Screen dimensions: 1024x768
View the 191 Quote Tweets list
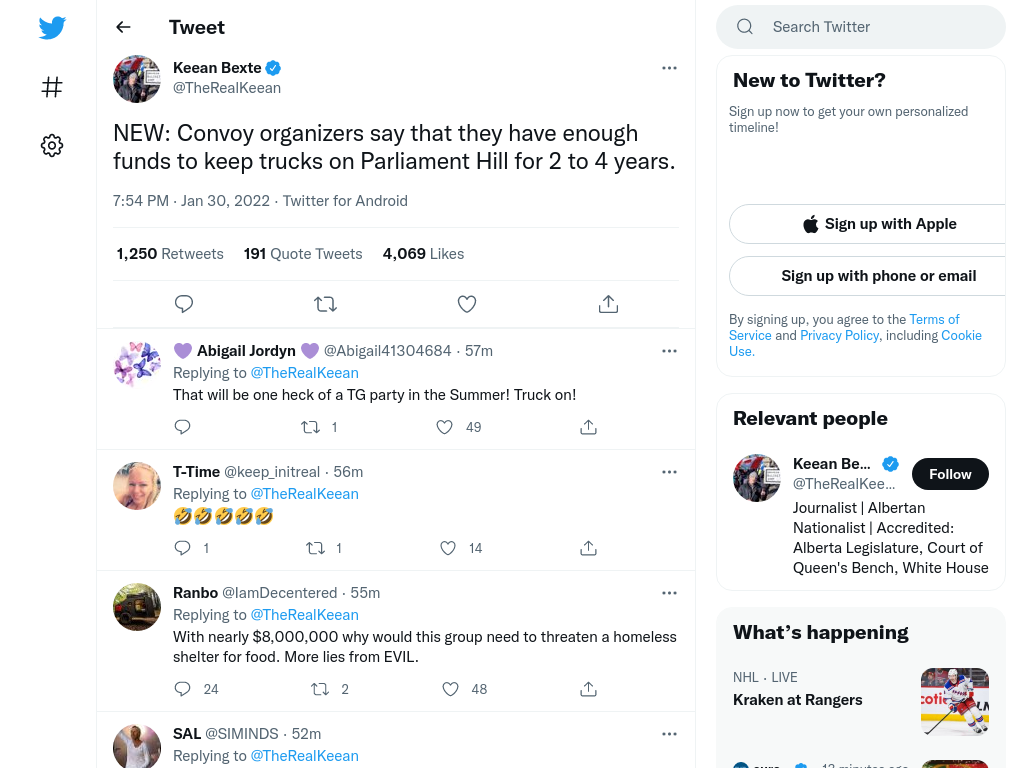click(303, 254)
